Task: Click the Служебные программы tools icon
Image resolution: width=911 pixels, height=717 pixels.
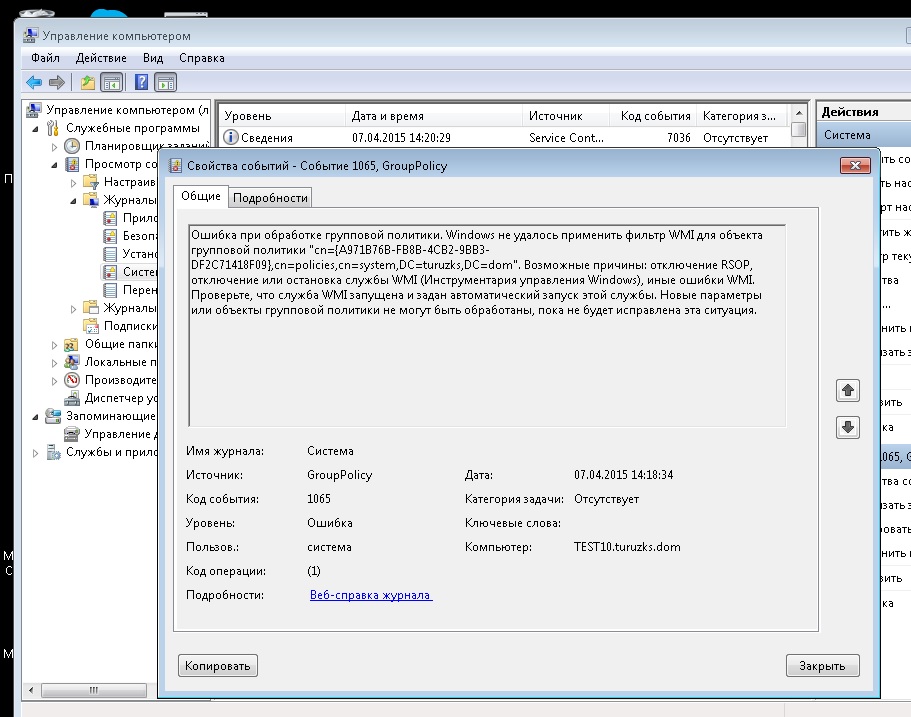Action: pyautogui.click(x=53, y=128)
